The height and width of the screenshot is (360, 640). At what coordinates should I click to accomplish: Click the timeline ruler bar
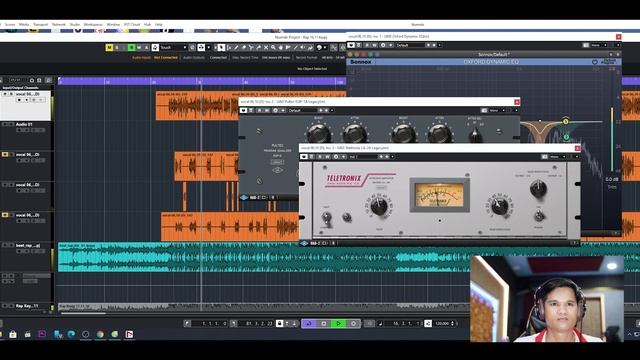(202, 81)
